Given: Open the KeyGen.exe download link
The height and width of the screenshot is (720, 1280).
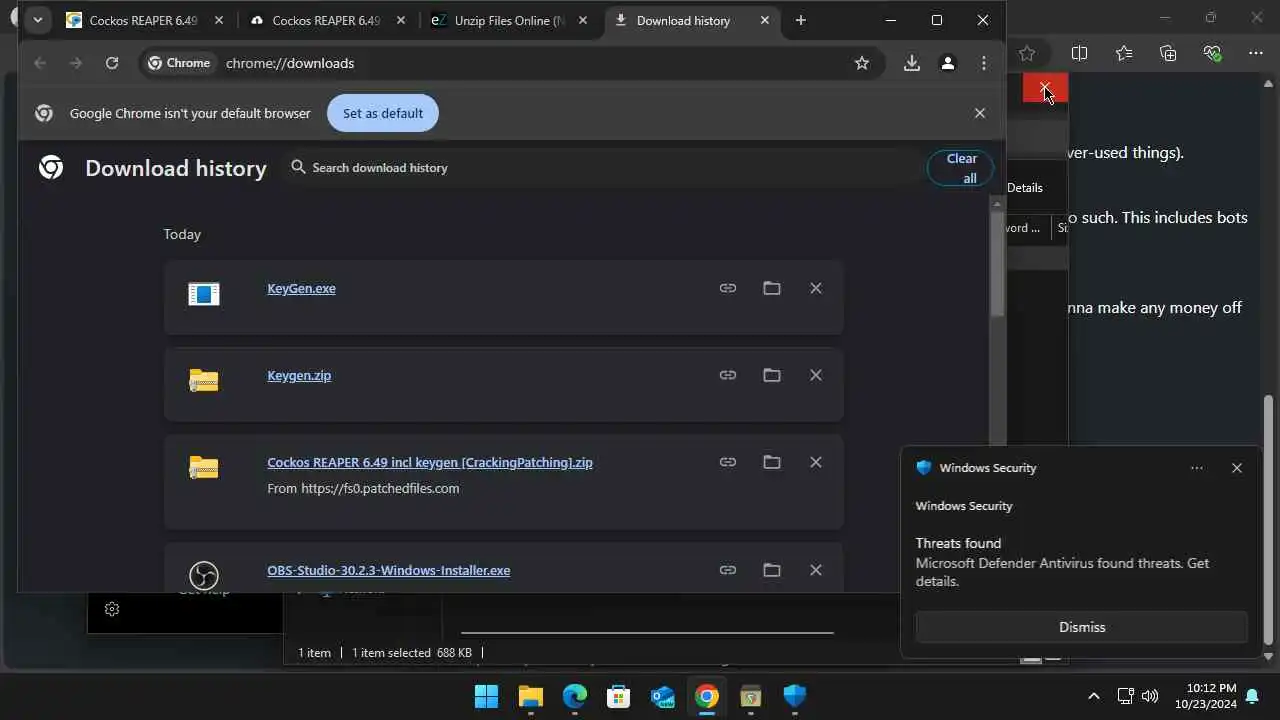Looking at the screenshot, I should point(301,288).
